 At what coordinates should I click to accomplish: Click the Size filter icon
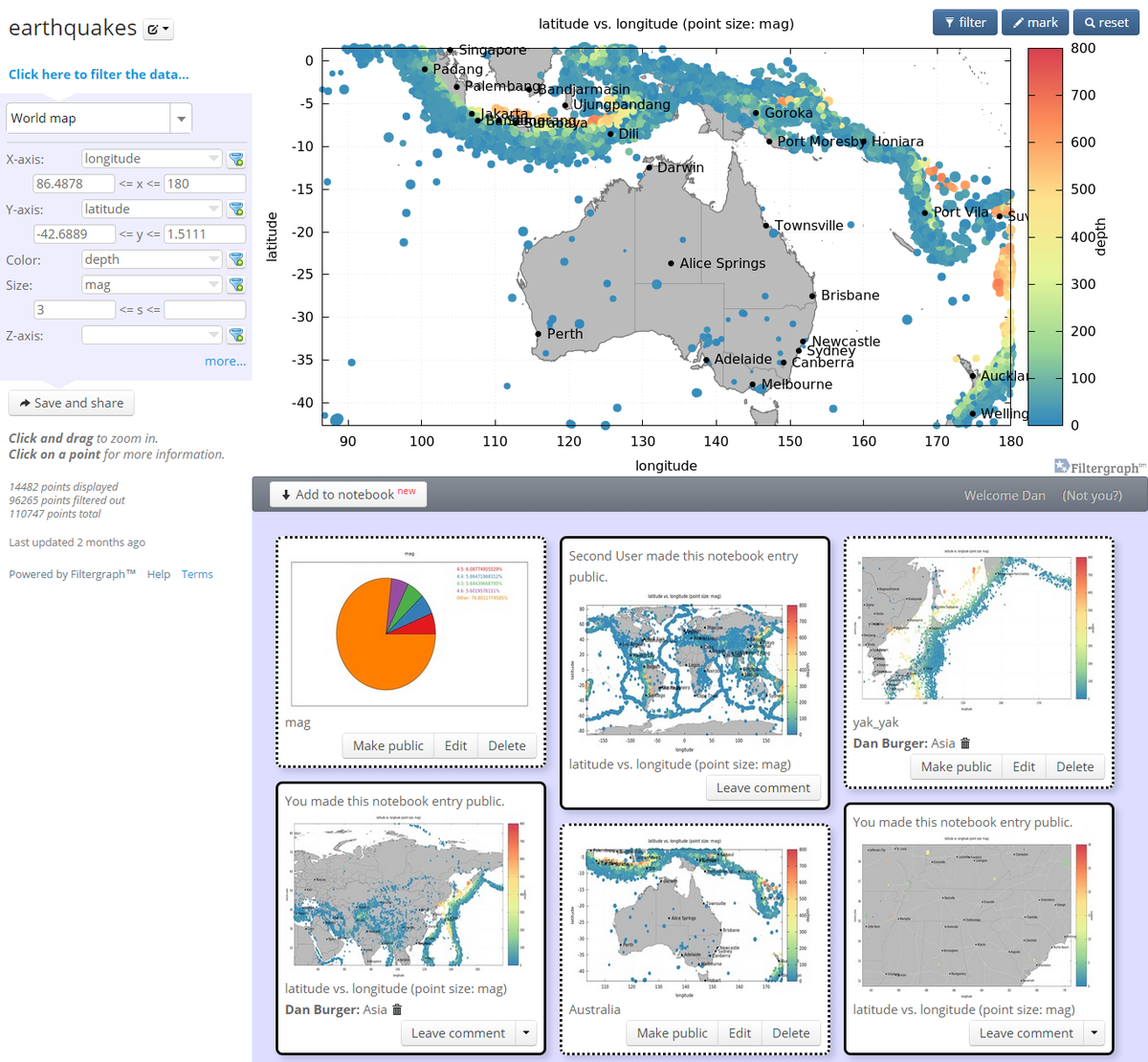[236, 285]
